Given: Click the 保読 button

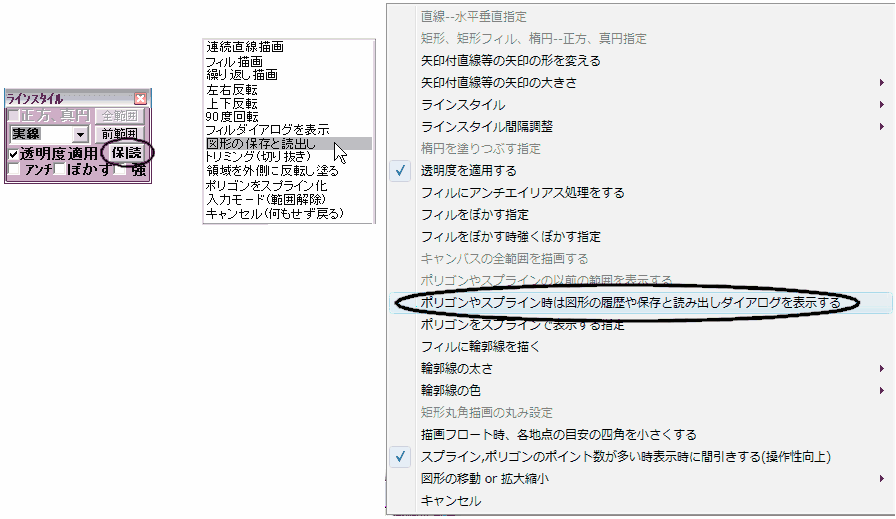Looking at the screenshot, I should 127,153.
